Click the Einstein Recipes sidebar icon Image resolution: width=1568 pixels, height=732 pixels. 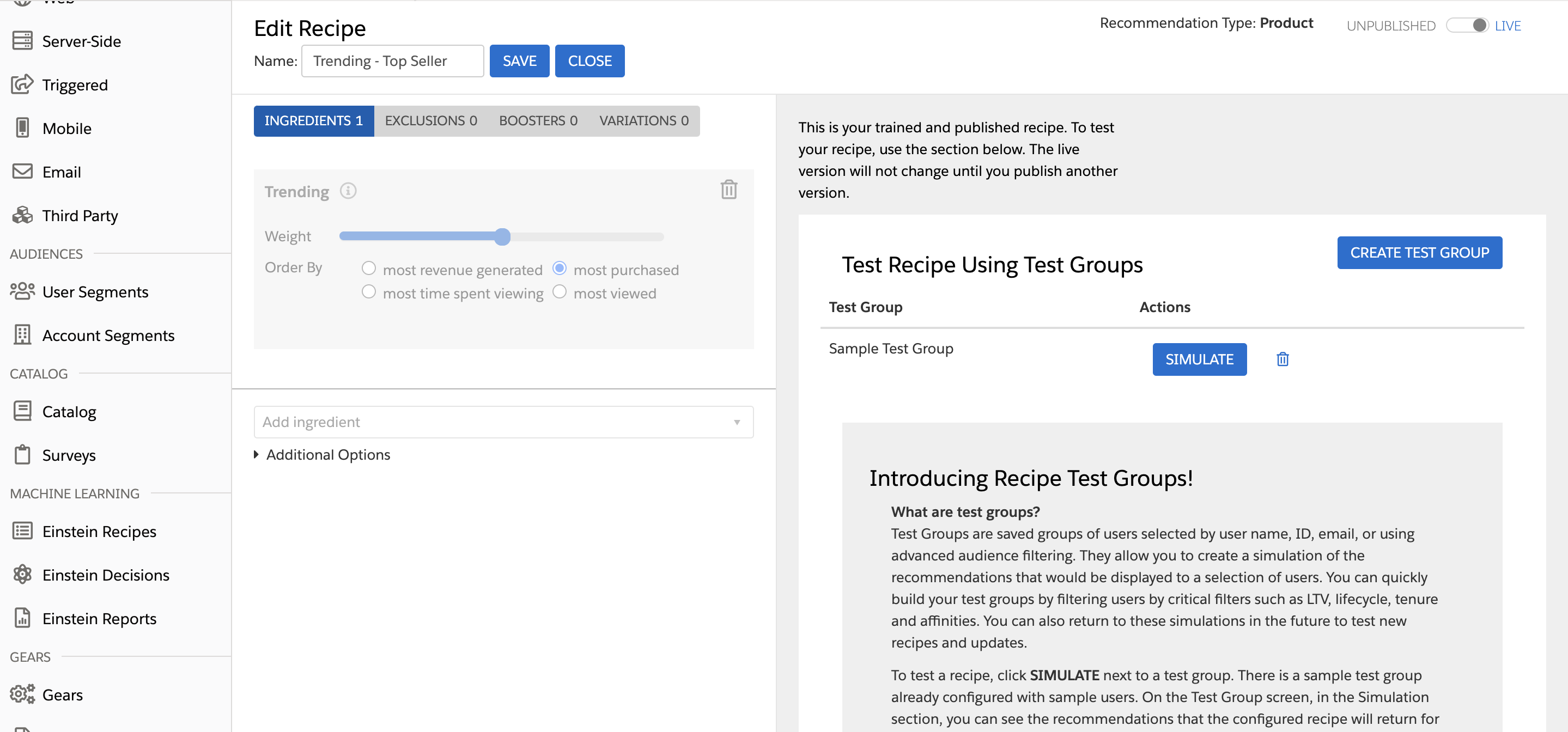coord(22,531)
